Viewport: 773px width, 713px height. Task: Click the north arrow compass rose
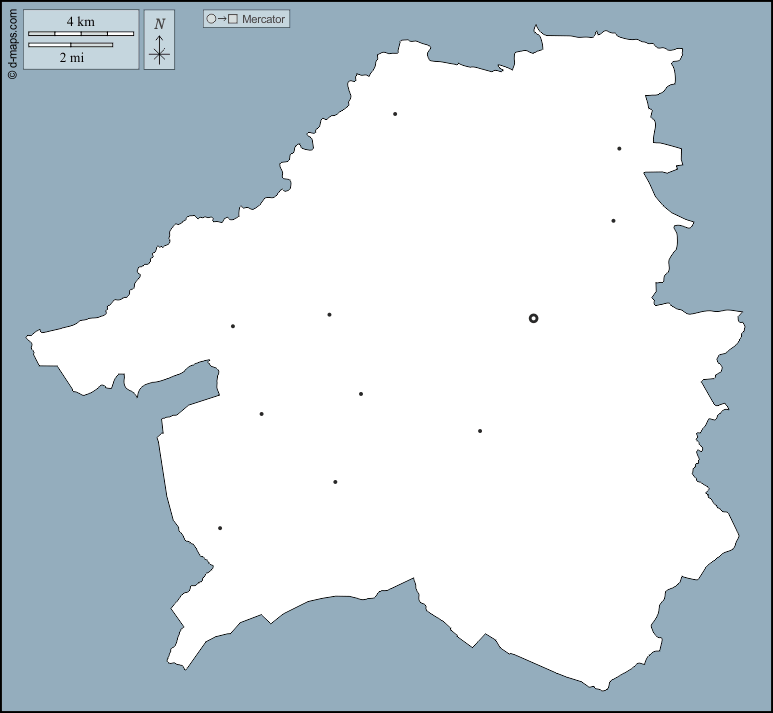159,50
